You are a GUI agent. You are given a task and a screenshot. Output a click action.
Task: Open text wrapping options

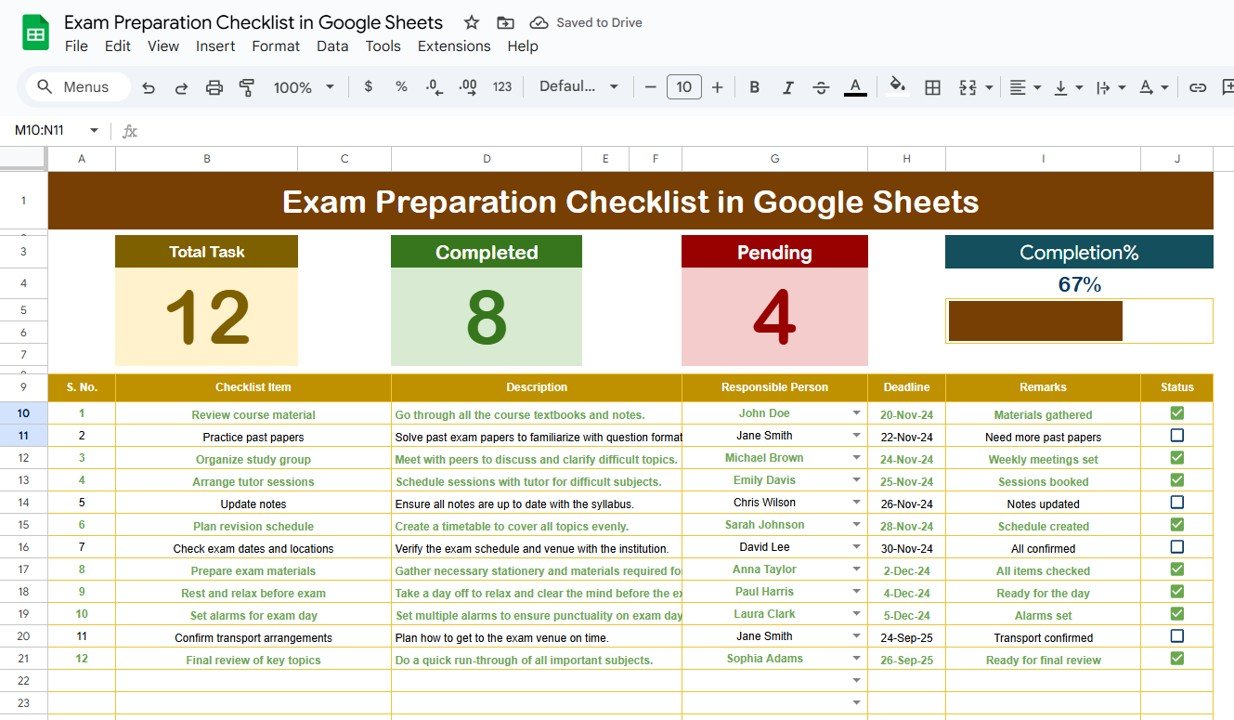pyautogui.click(x=1110, y=87)
